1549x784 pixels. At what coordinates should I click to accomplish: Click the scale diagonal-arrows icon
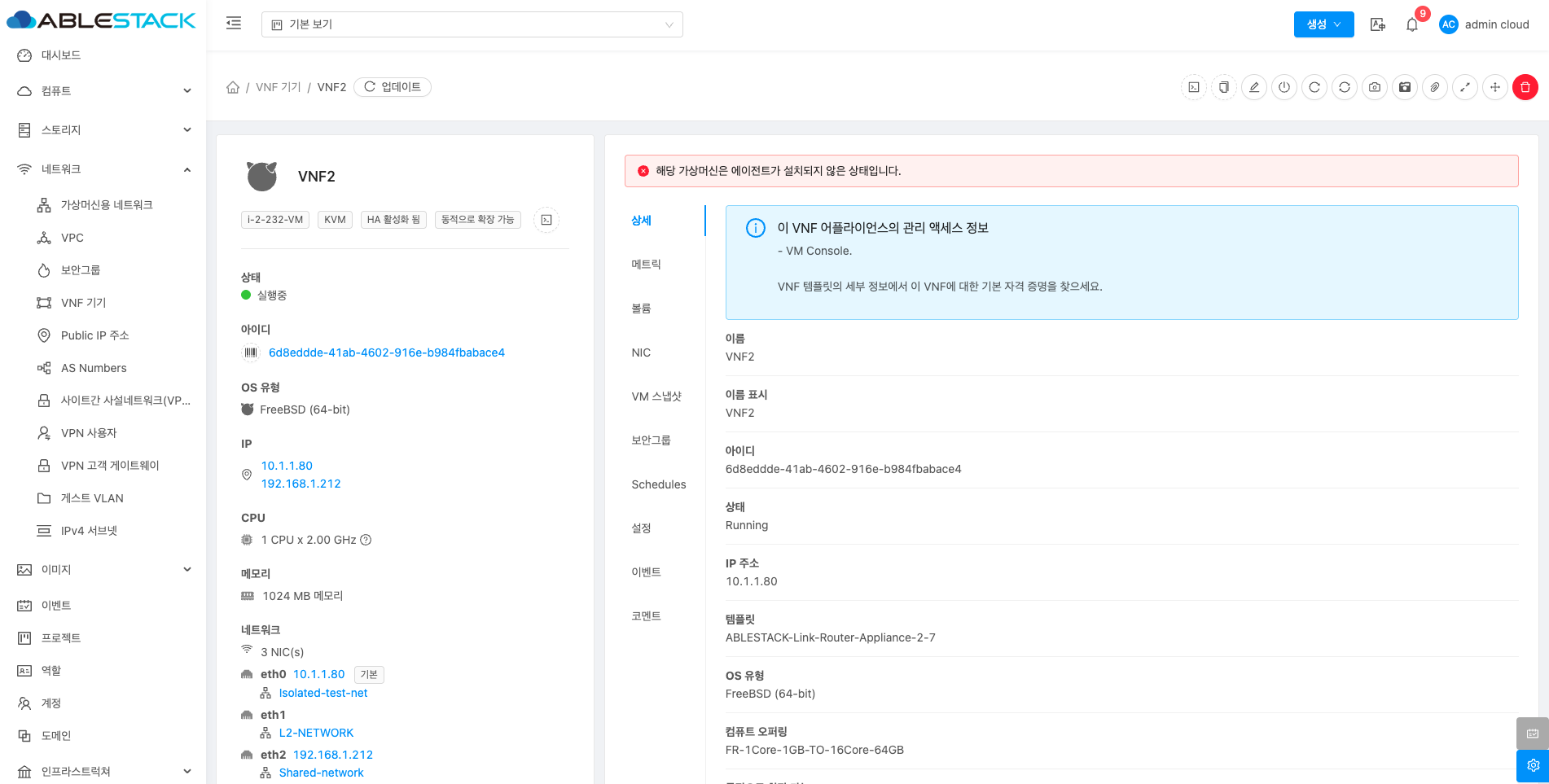1465,87
